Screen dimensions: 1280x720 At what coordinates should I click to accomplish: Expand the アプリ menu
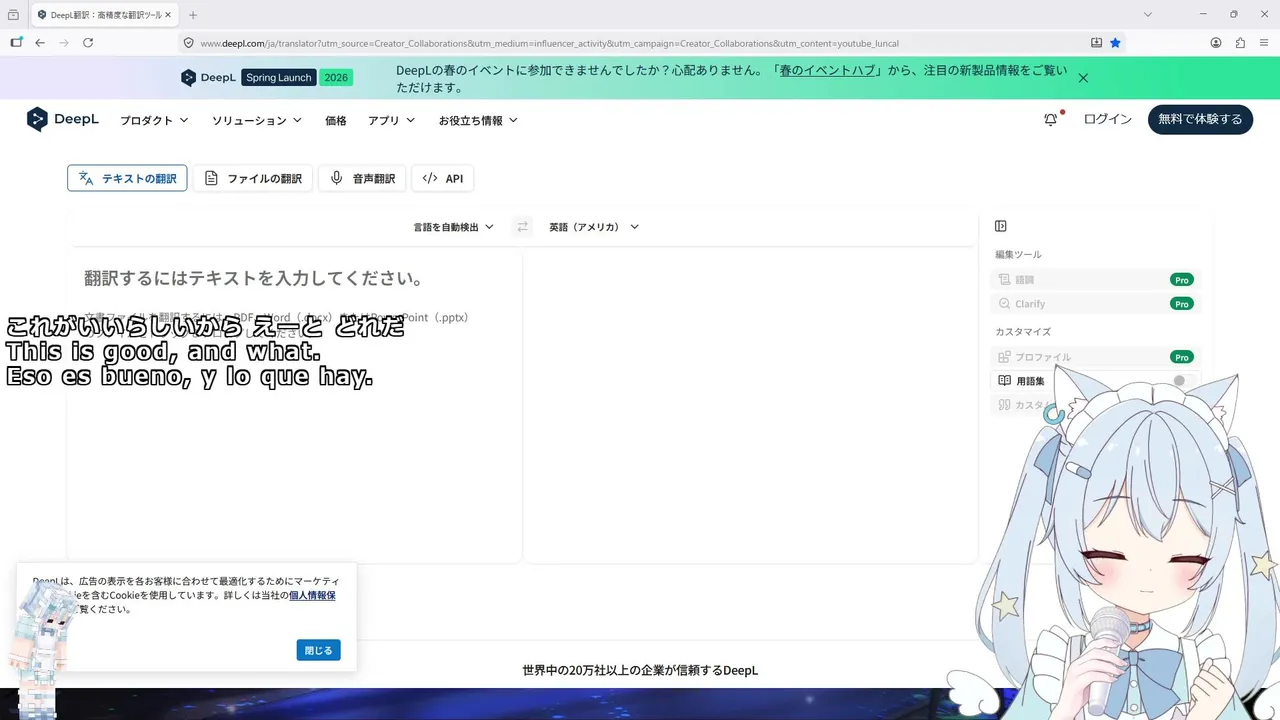(391, 120)
